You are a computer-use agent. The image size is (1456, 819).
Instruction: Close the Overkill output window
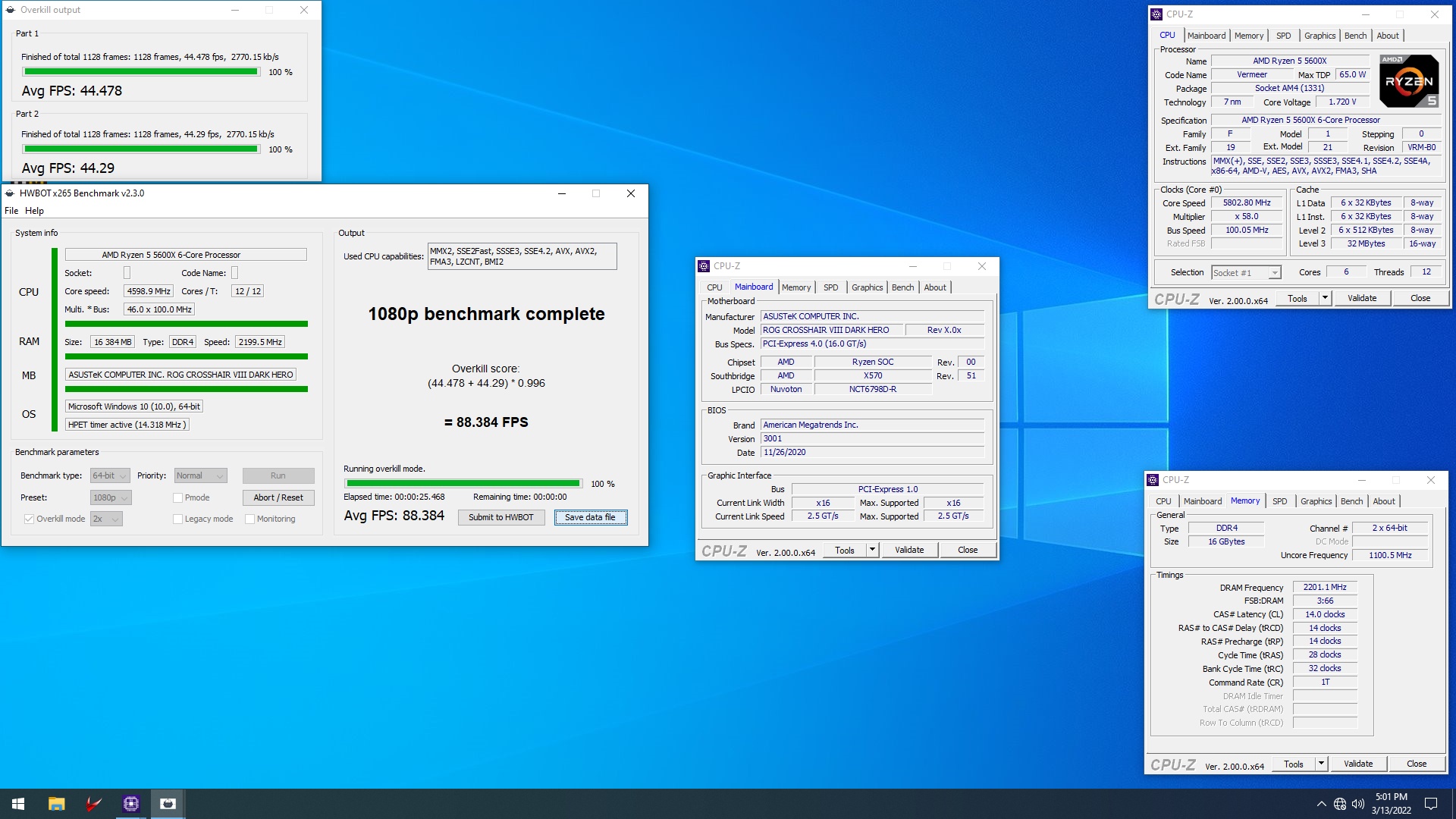tap(303, 10)
